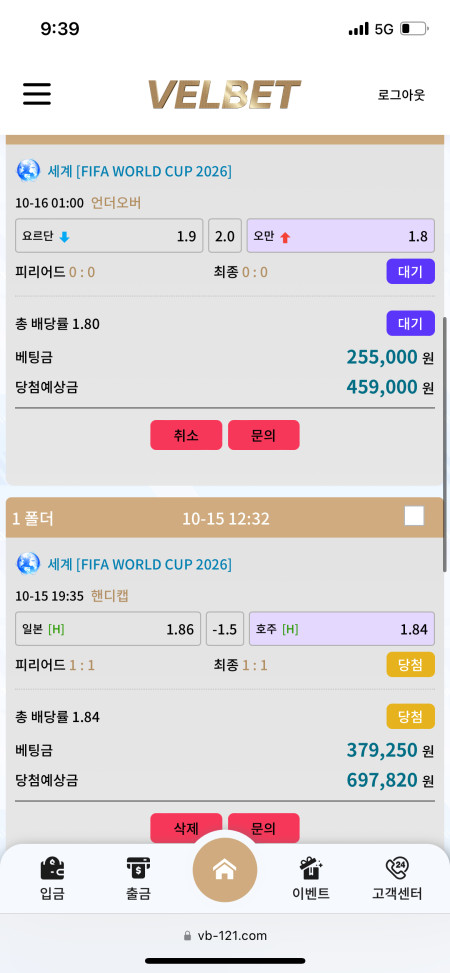Click 문의 under the 379,250원 bet

(263, 827)
